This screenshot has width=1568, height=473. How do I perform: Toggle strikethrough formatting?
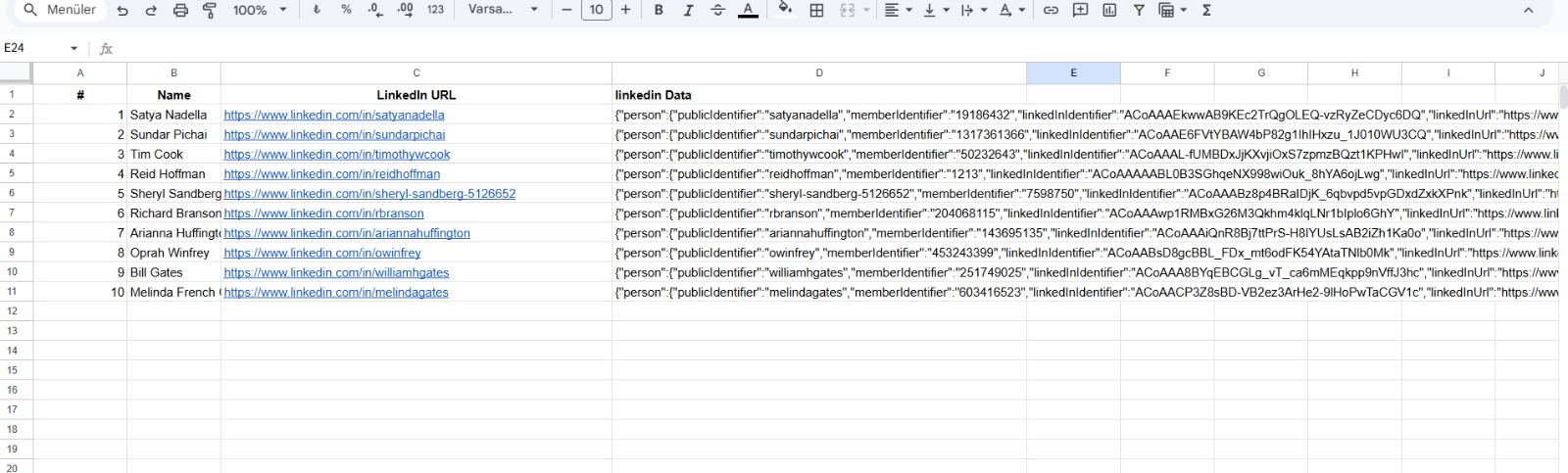pyautogui.click(x=717, y=10)
